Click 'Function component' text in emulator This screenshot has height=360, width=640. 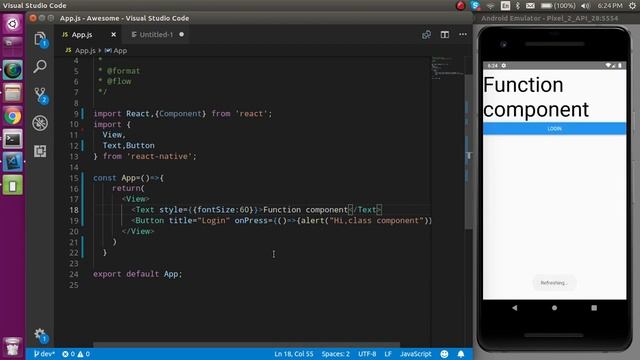pos(536,97)
